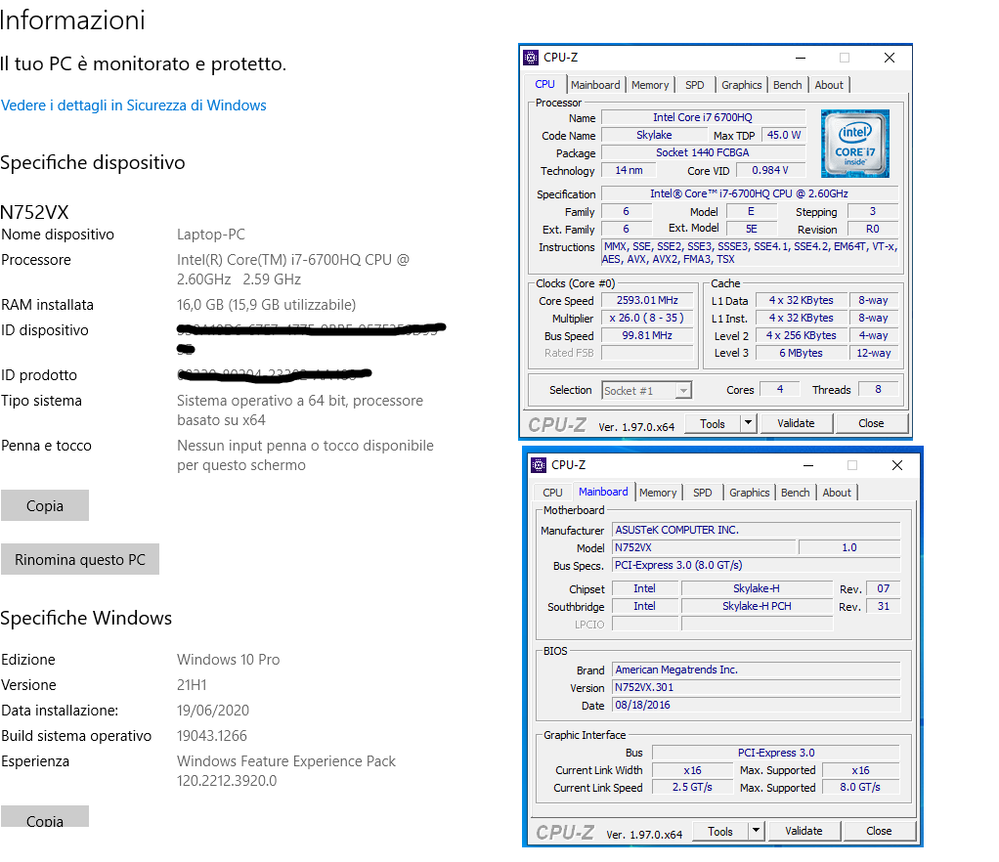999x862 pixels.
Task: Click Close button in top CPU-Z window
Action: point(871,423)
